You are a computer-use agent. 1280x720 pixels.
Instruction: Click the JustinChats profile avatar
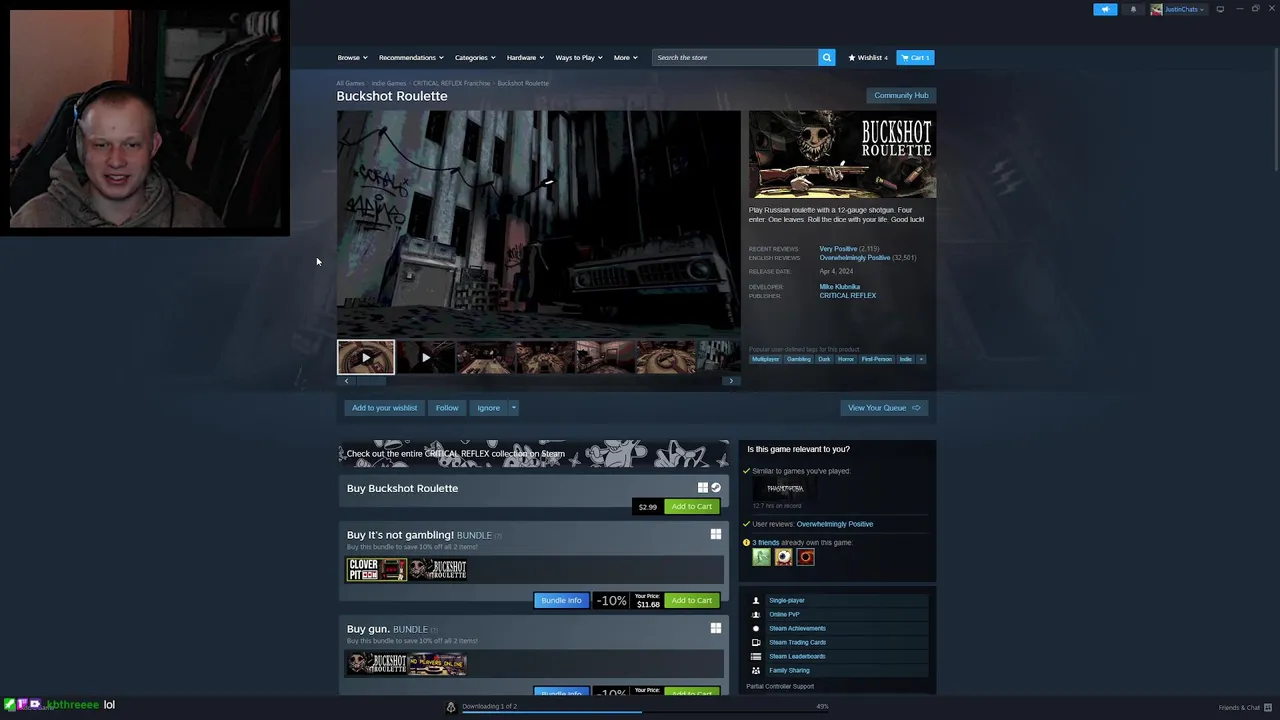coord(1157,9)
